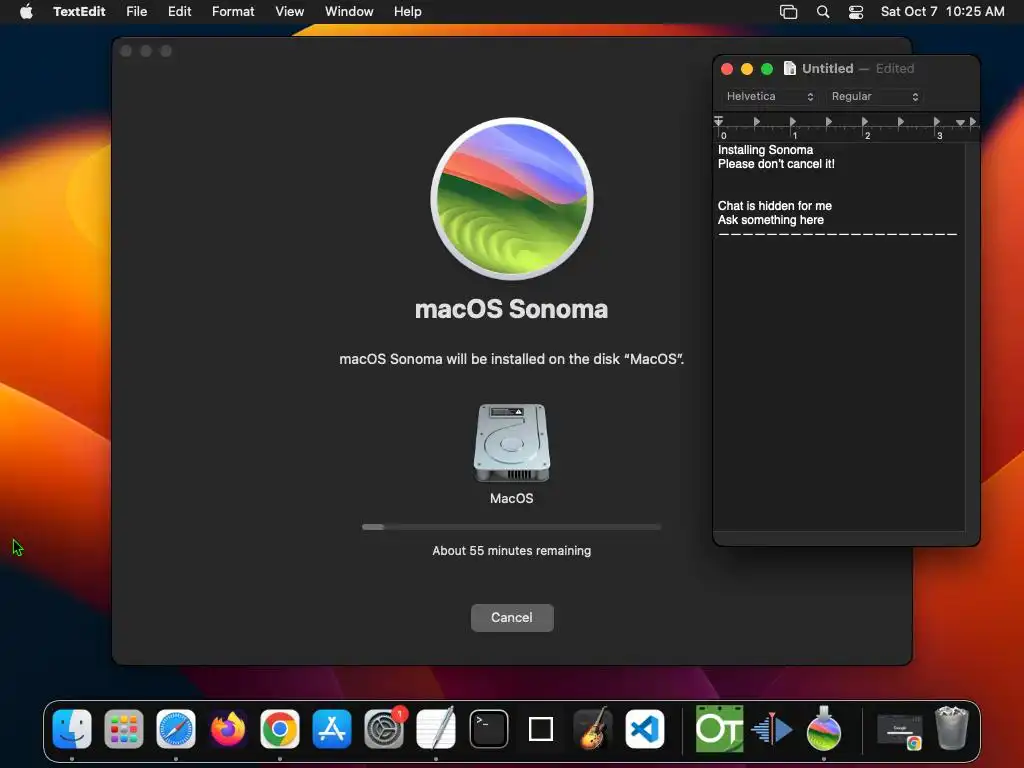This screenshot has width=1024, height=768.
Task: Open the TextEdit application menu
Action: [79, 11]
